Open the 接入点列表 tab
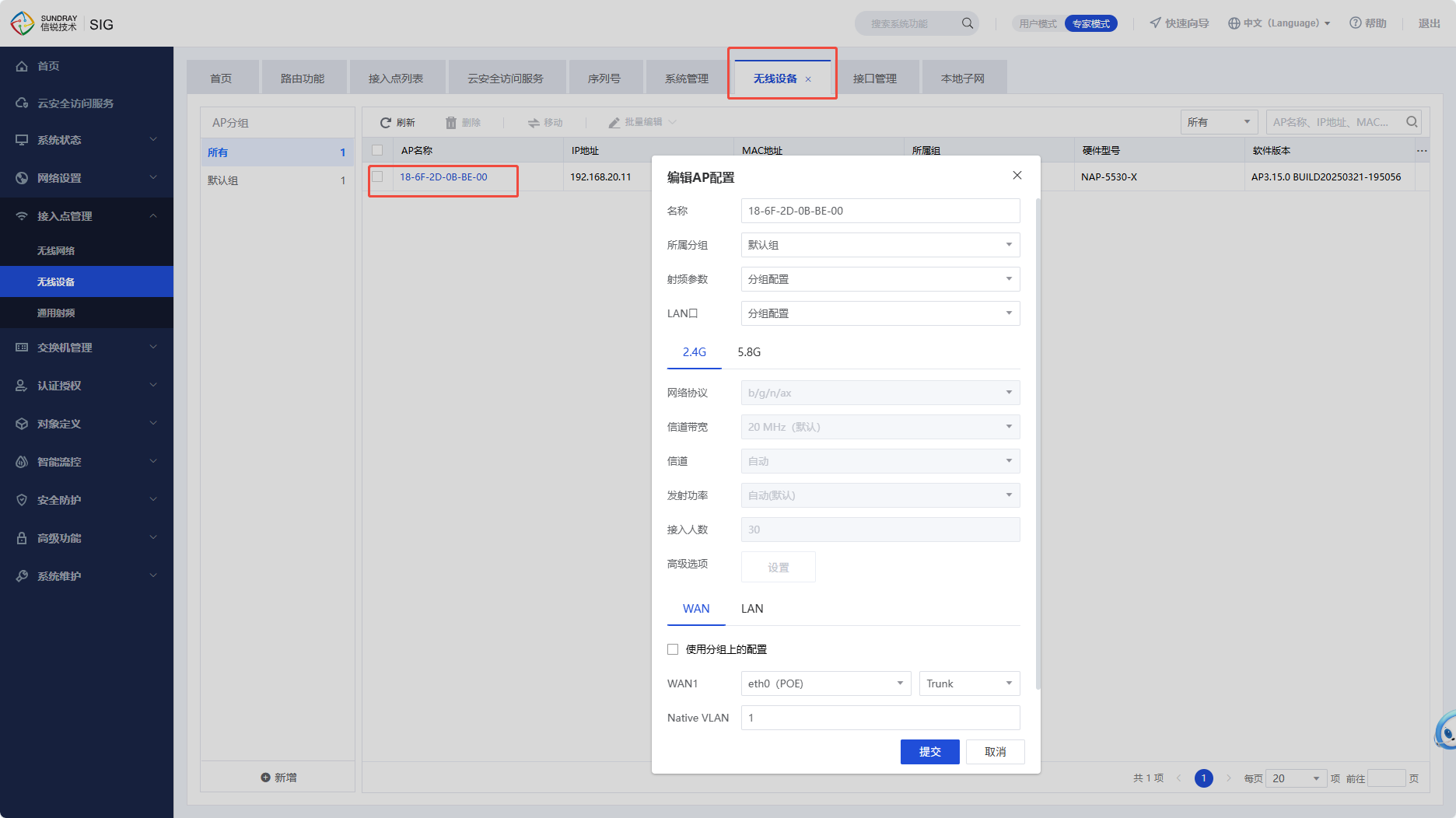The image size is (1456, 818). click(x=397, y=79)
